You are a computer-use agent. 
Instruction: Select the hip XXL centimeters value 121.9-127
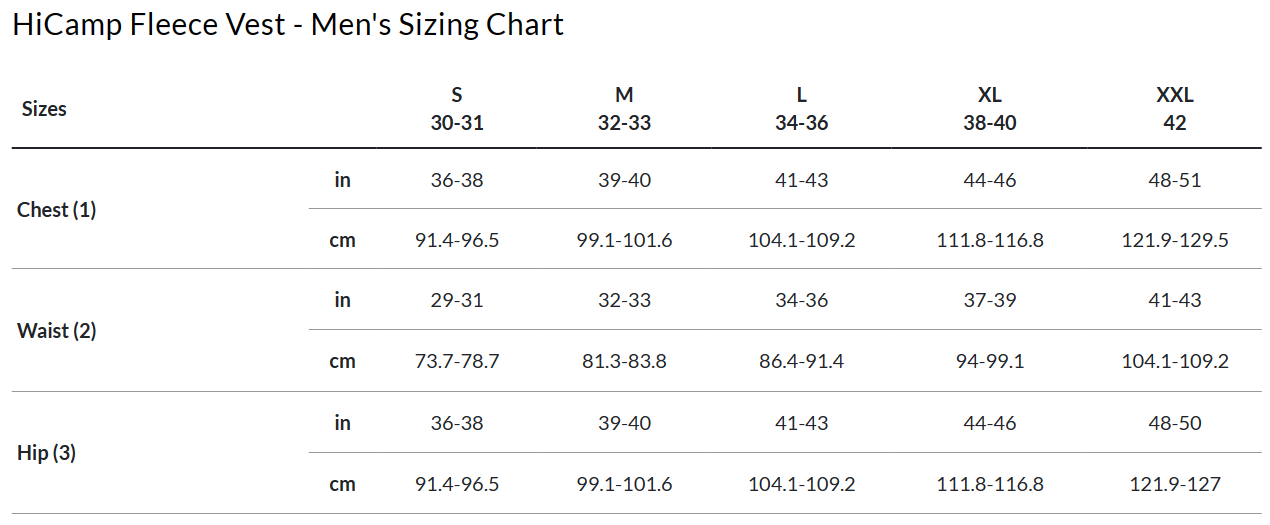click(1175, 484)
